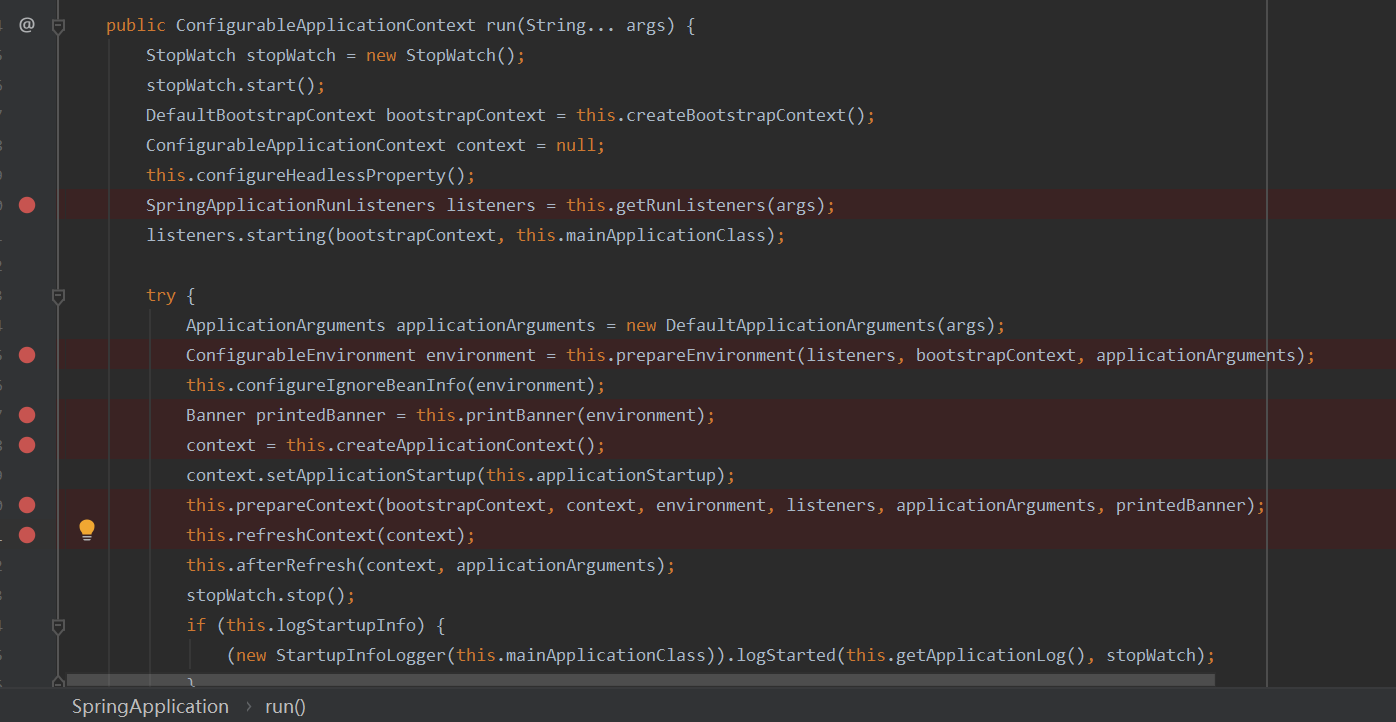Viewport: 1396px width, 722px height.
Task: Click the SpringApplicationRunListeners type name
Action: (x=290, y=205)
